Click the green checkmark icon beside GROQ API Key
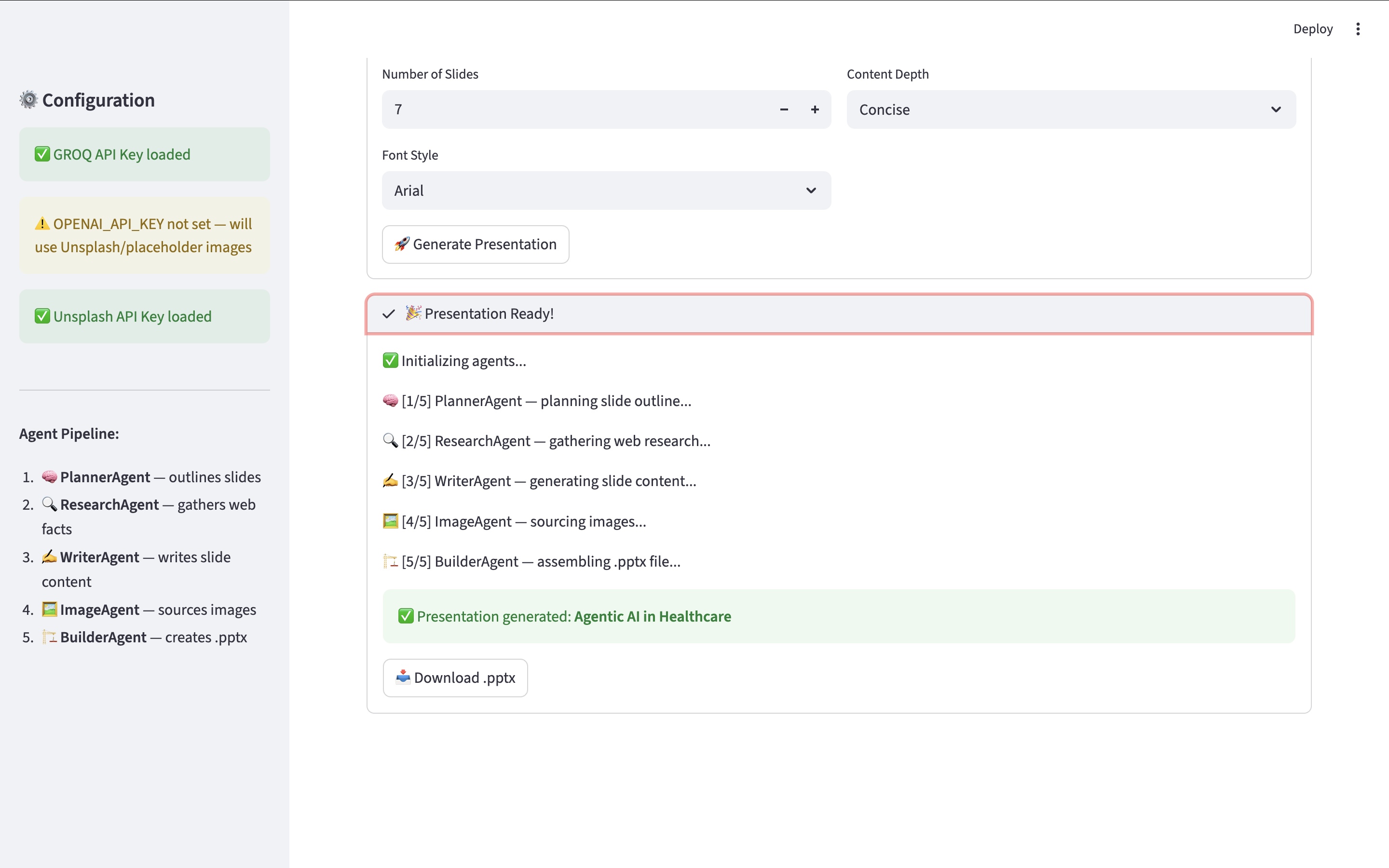This screenshot has width=1389, height=868. [42, 154]
